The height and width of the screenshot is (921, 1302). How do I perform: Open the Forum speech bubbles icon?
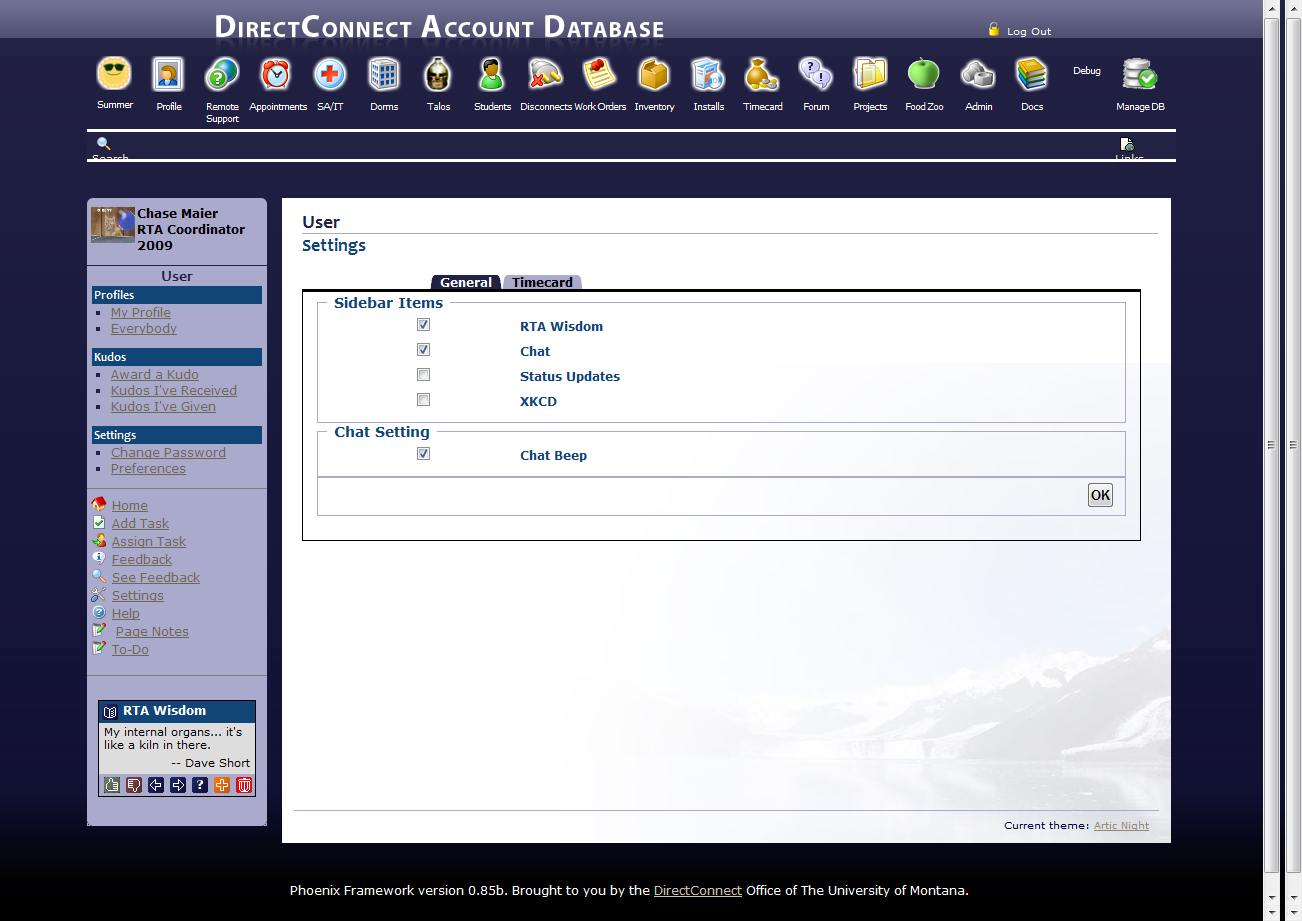pos(816,74)
